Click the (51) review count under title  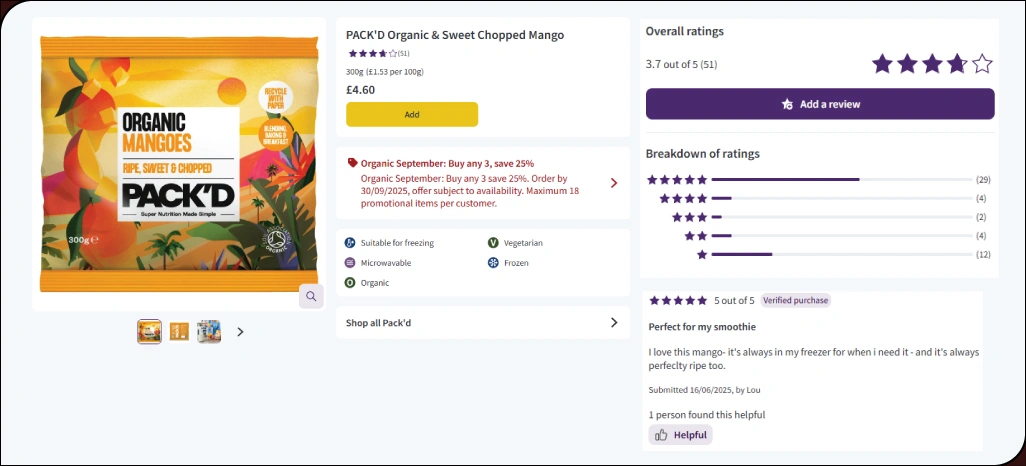click(404, 54)
